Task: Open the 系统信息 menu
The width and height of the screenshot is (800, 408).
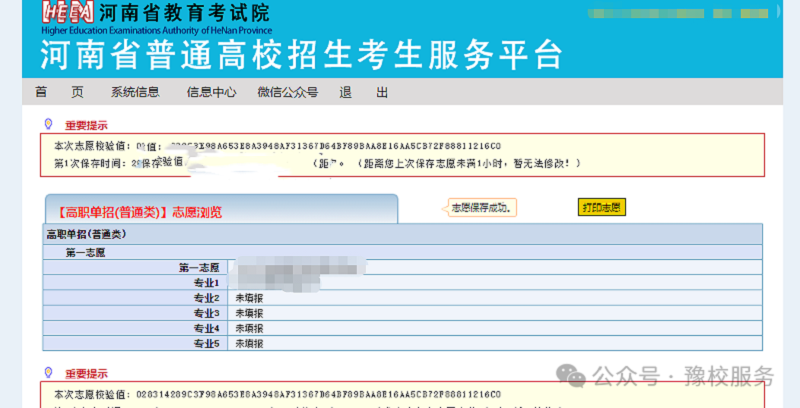Action: tap(135, 92)
